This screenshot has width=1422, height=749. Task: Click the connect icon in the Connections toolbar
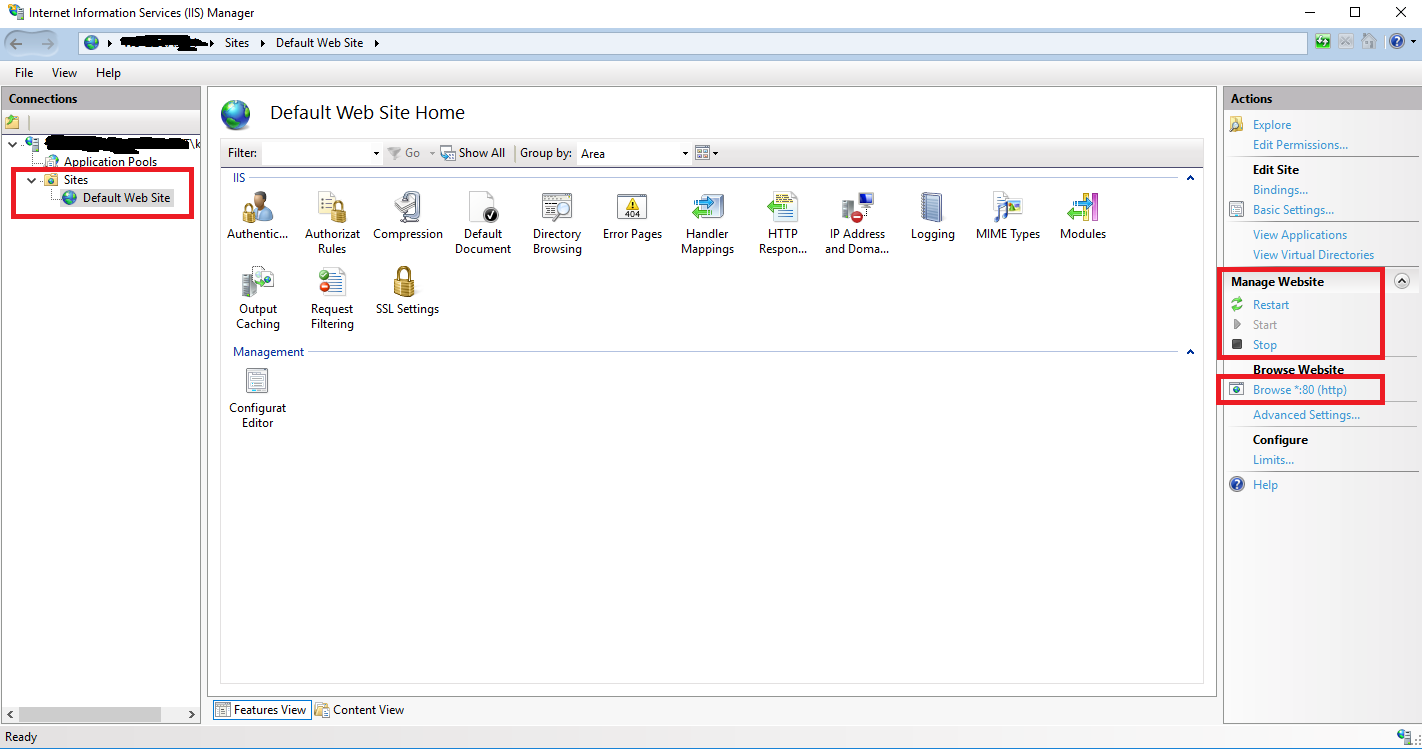pos(12,122)
